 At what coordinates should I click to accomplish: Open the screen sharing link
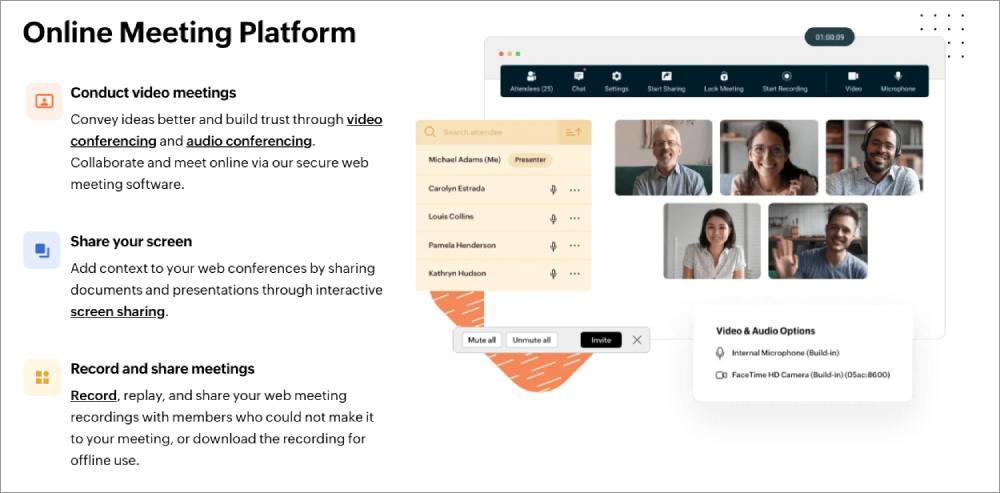(117, 312)
